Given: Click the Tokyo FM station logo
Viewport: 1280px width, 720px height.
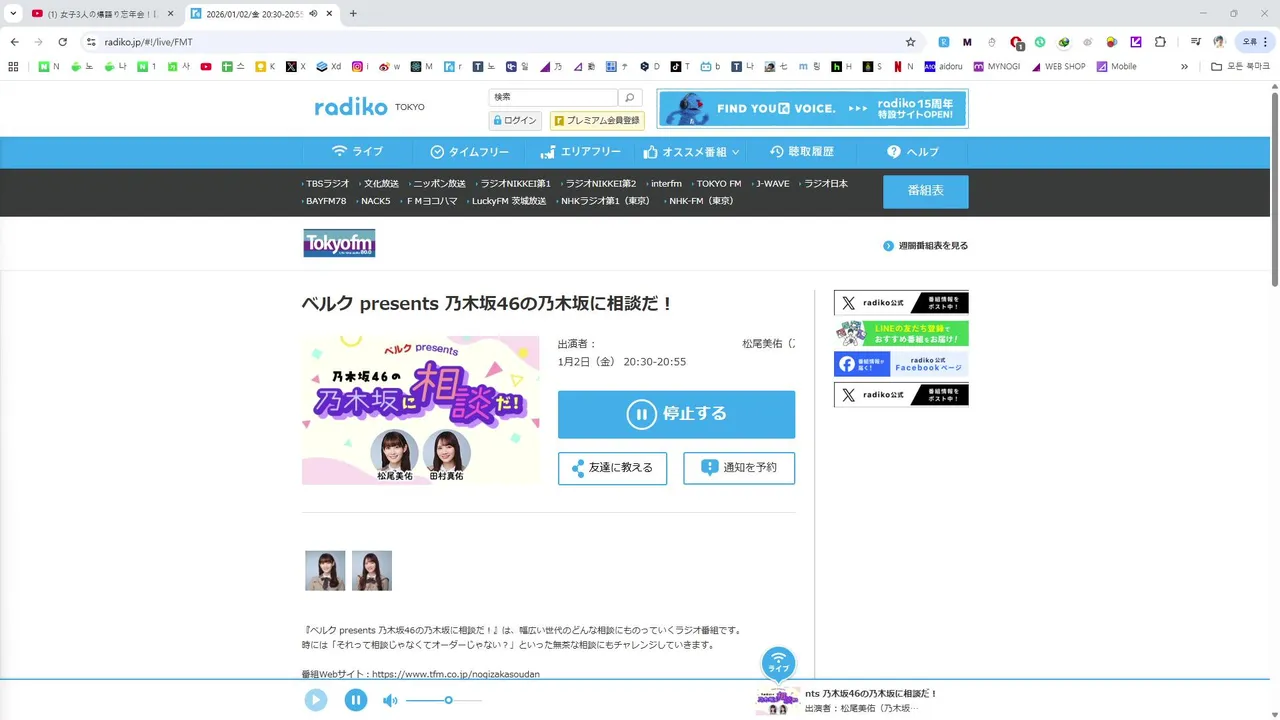Looking at the screenshot, I should pyautogui.click(x=339, y=243).
